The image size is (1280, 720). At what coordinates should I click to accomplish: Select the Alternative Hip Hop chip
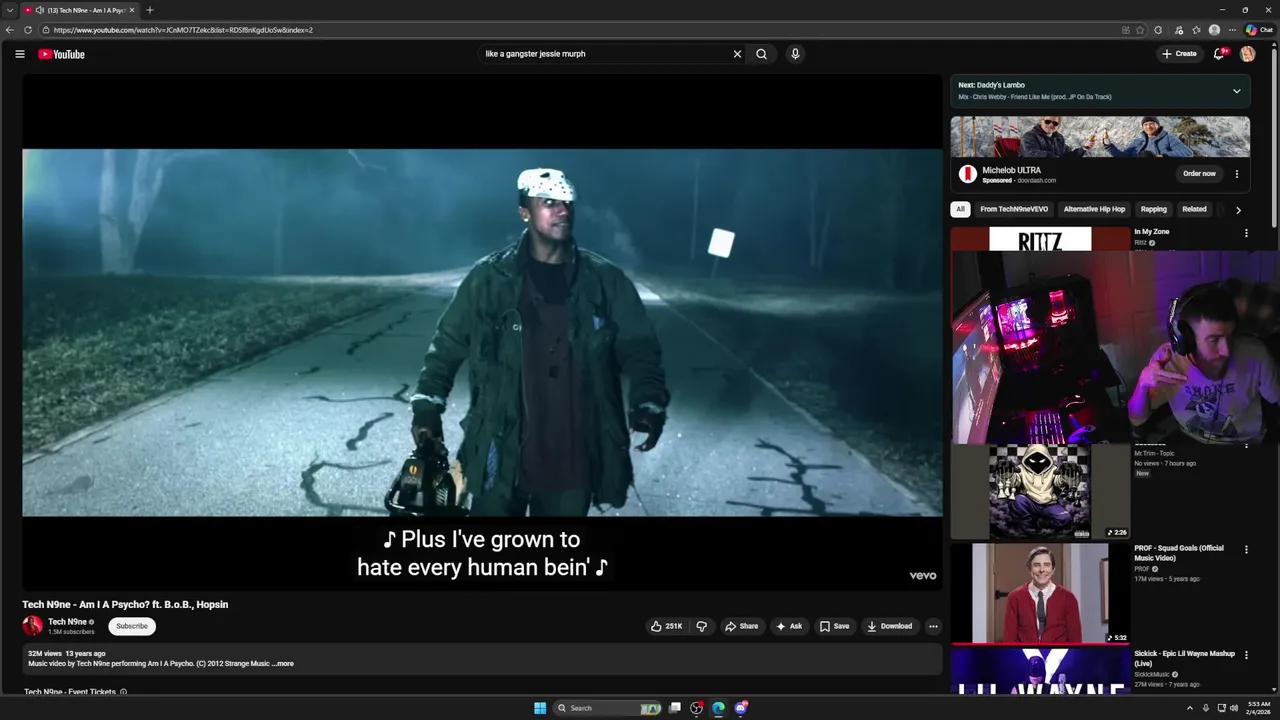[x=1094, y=209]
